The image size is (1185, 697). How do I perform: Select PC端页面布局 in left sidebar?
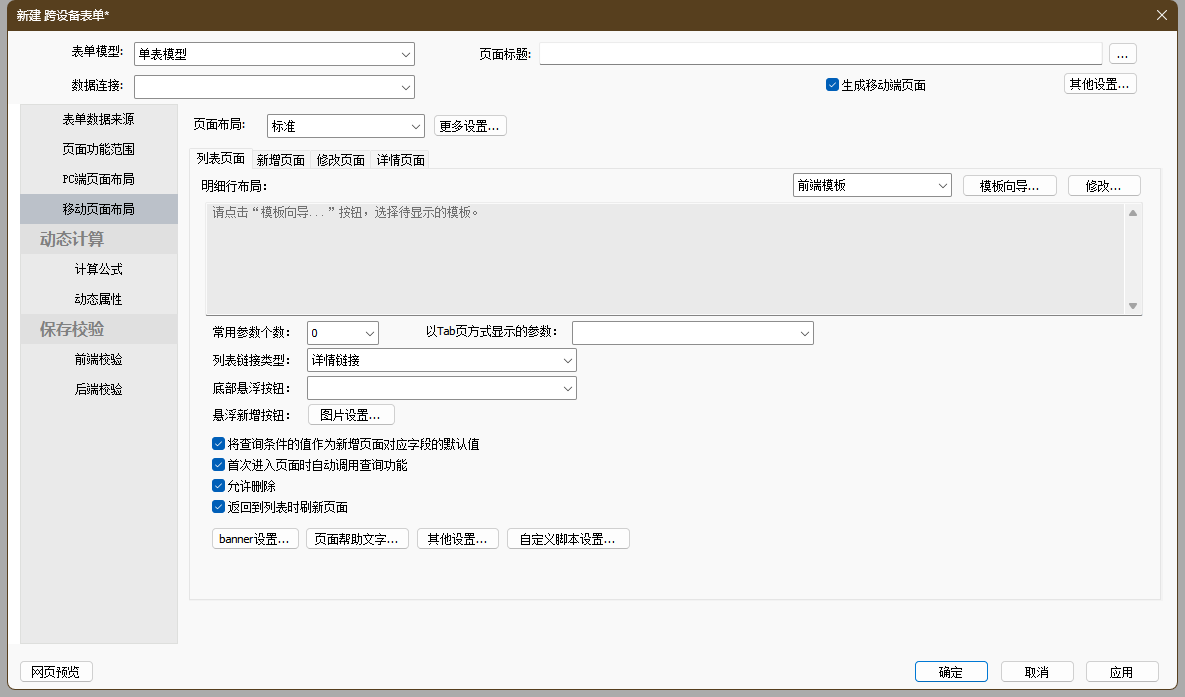(x=98, y=179)
